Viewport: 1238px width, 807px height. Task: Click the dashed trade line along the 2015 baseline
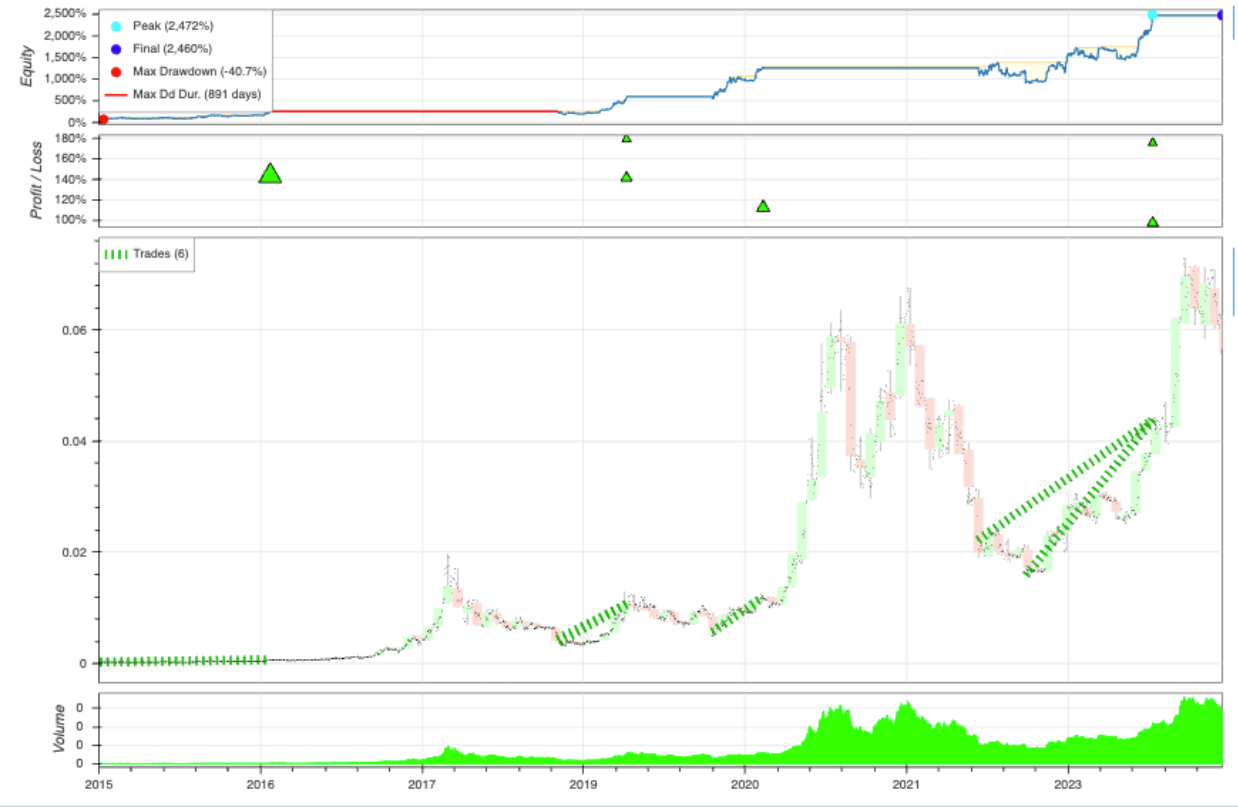(x=184, y=661)
